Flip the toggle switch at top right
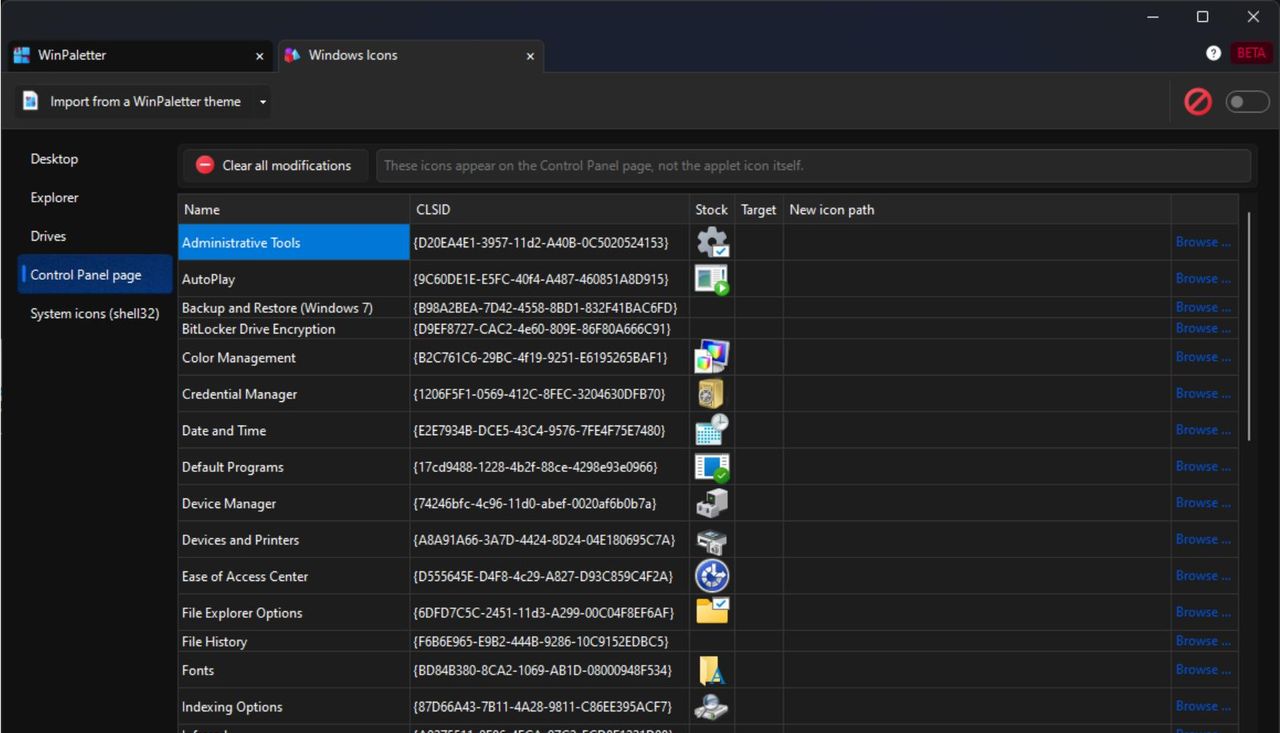The width and height of the screenshot is (1280, 733). click(1247, 101)
